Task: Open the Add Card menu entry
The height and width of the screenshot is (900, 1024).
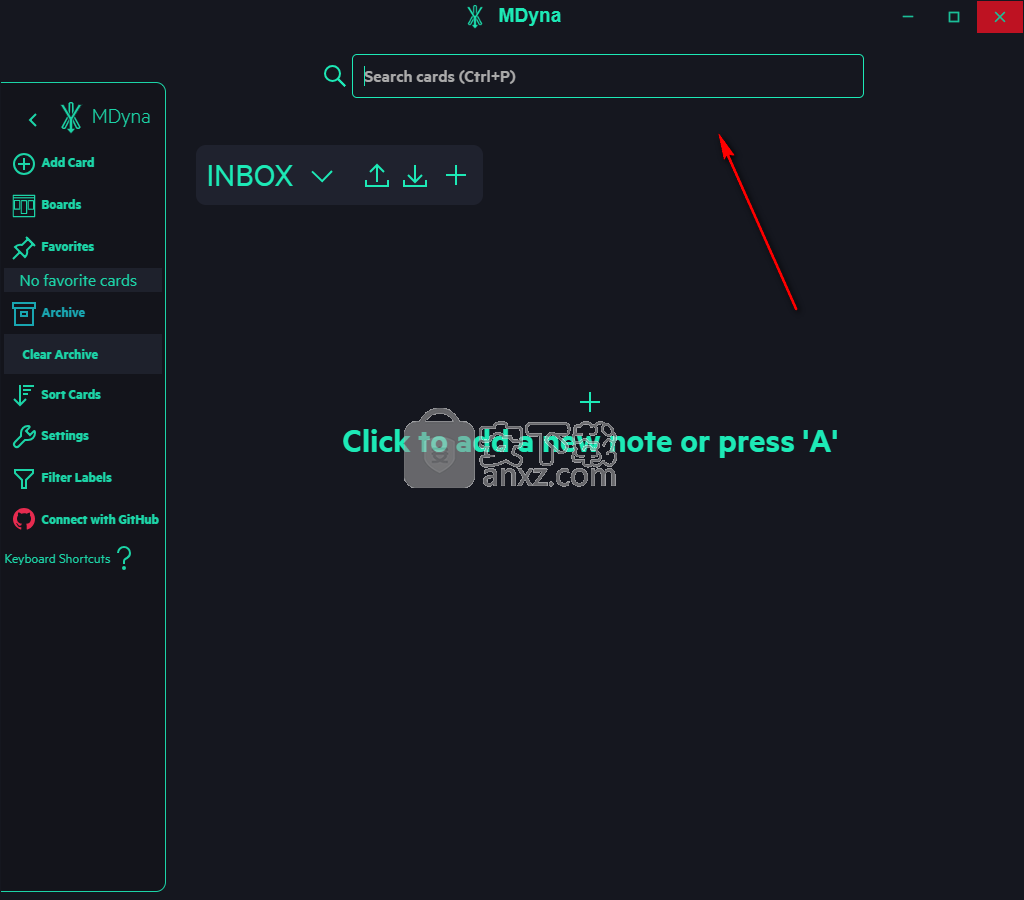Action: pyautogui.click(x=68, y=163)
